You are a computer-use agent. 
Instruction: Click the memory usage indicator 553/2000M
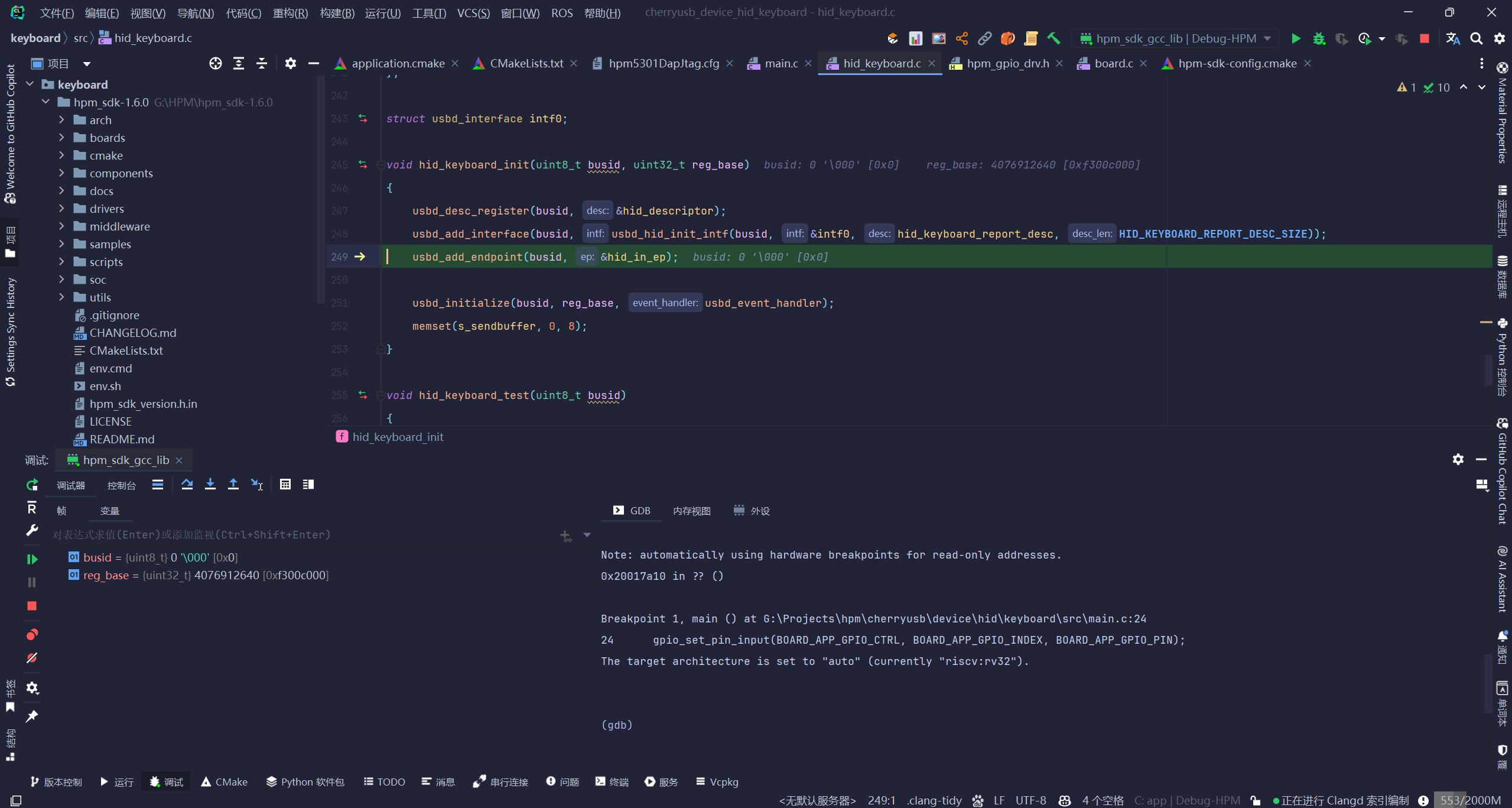pyautogui.click(x=1469, y=800)
